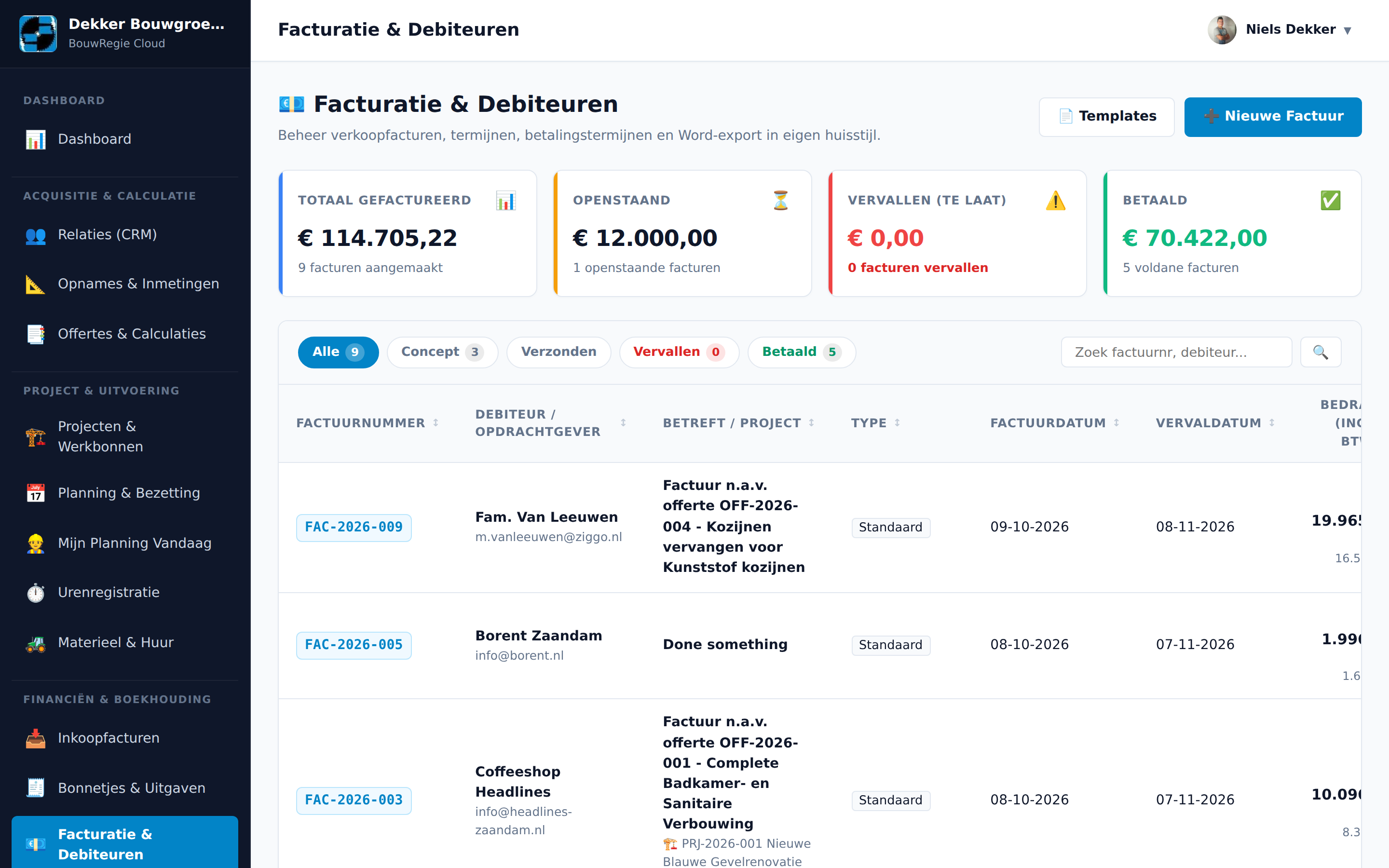Sort by Vervaldatum column
The width and height of the screenshot is (1389, 868).
click(1215, 423)
